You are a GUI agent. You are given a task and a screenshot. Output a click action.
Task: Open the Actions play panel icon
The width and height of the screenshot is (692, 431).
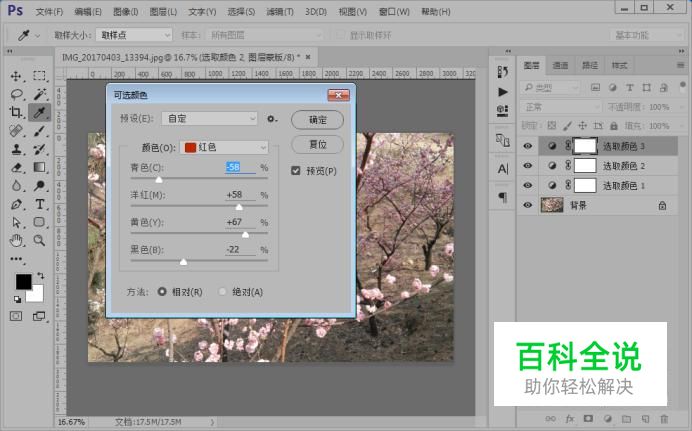click(502, 92)
